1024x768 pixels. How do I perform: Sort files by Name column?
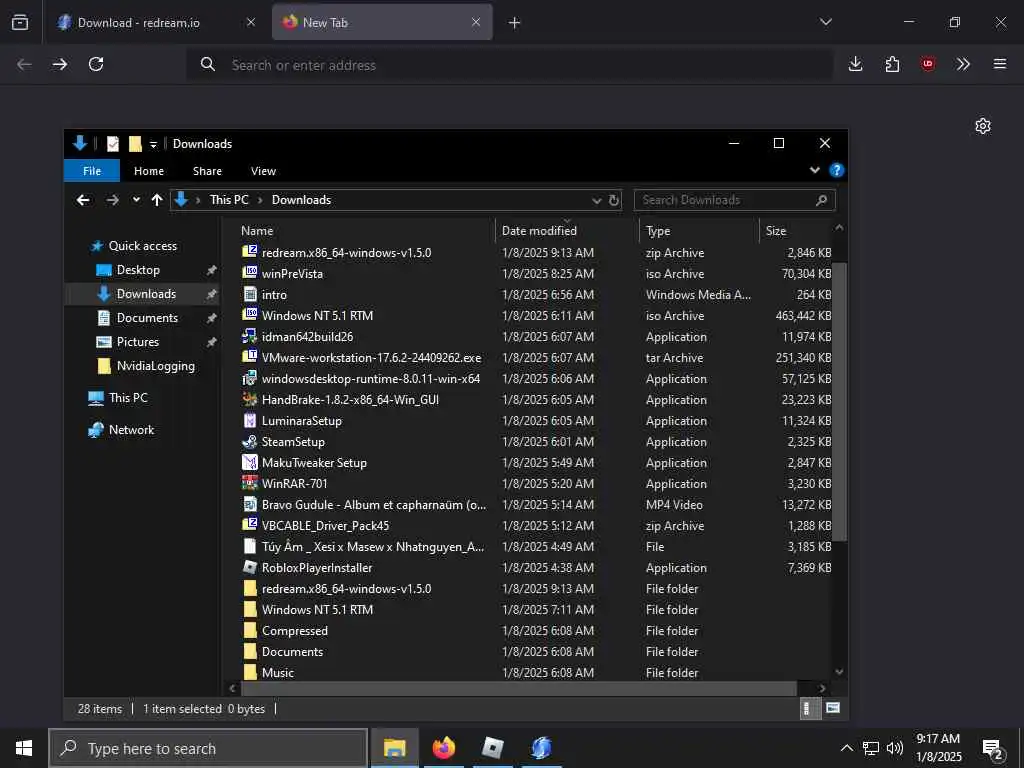point(257,231)
